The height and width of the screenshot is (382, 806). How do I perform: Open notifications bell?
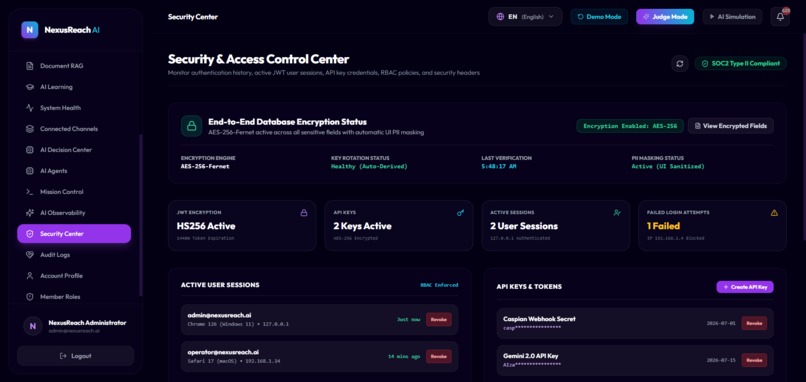[780, 16]
